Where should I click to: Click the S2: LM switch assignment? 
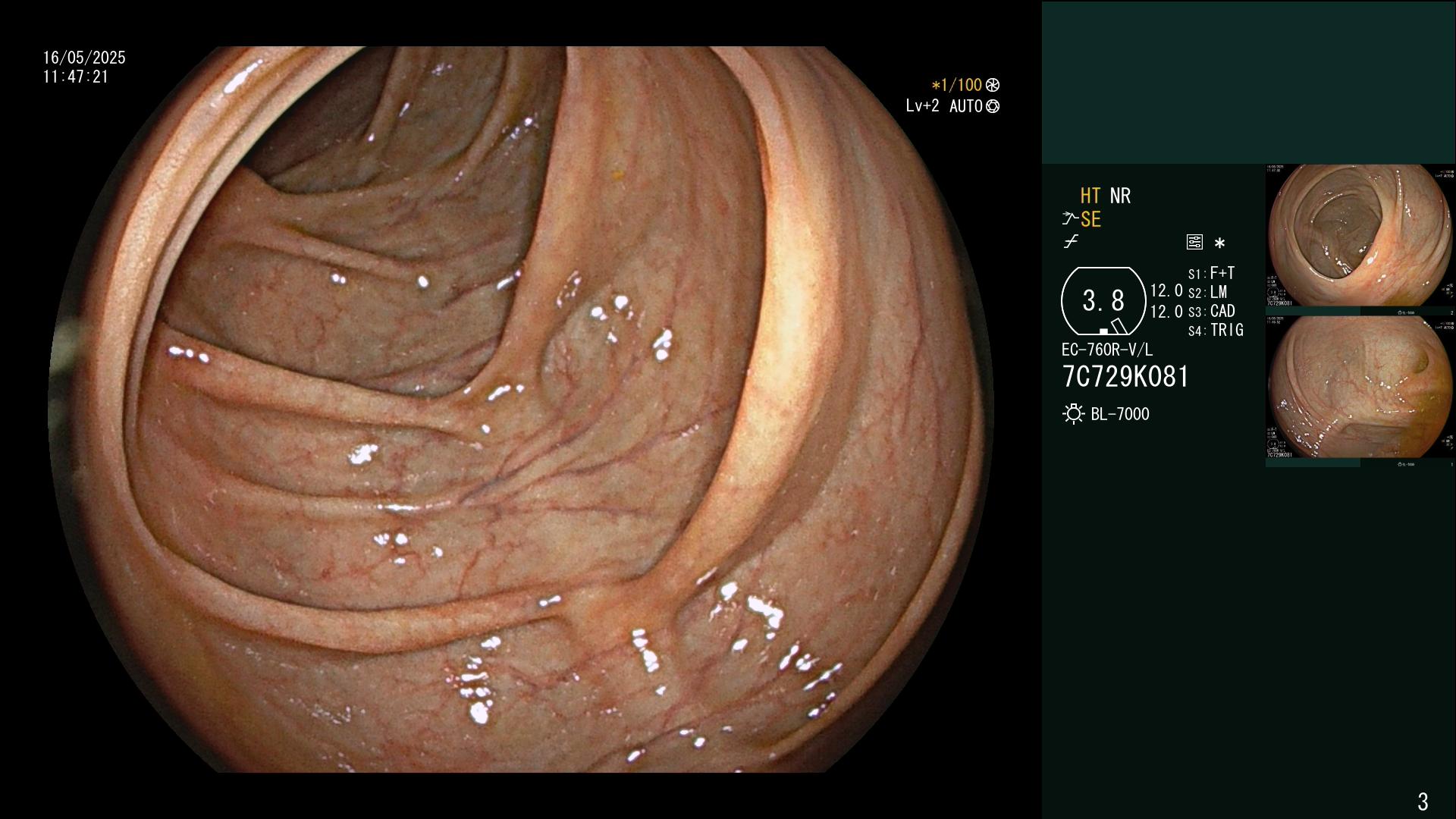click(x=1208, y=293)
